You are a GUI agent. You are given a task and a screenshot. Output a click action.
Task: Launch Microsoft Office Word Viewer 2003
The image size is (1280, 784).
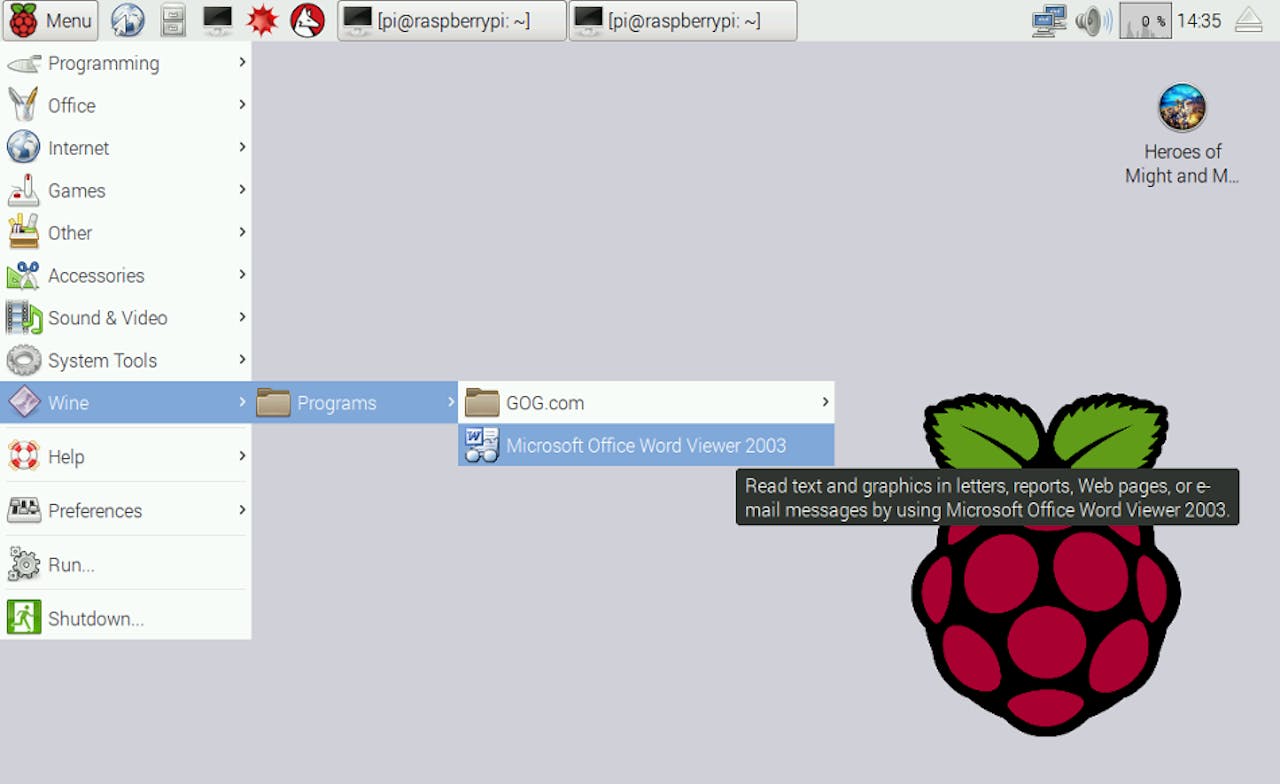646,445
